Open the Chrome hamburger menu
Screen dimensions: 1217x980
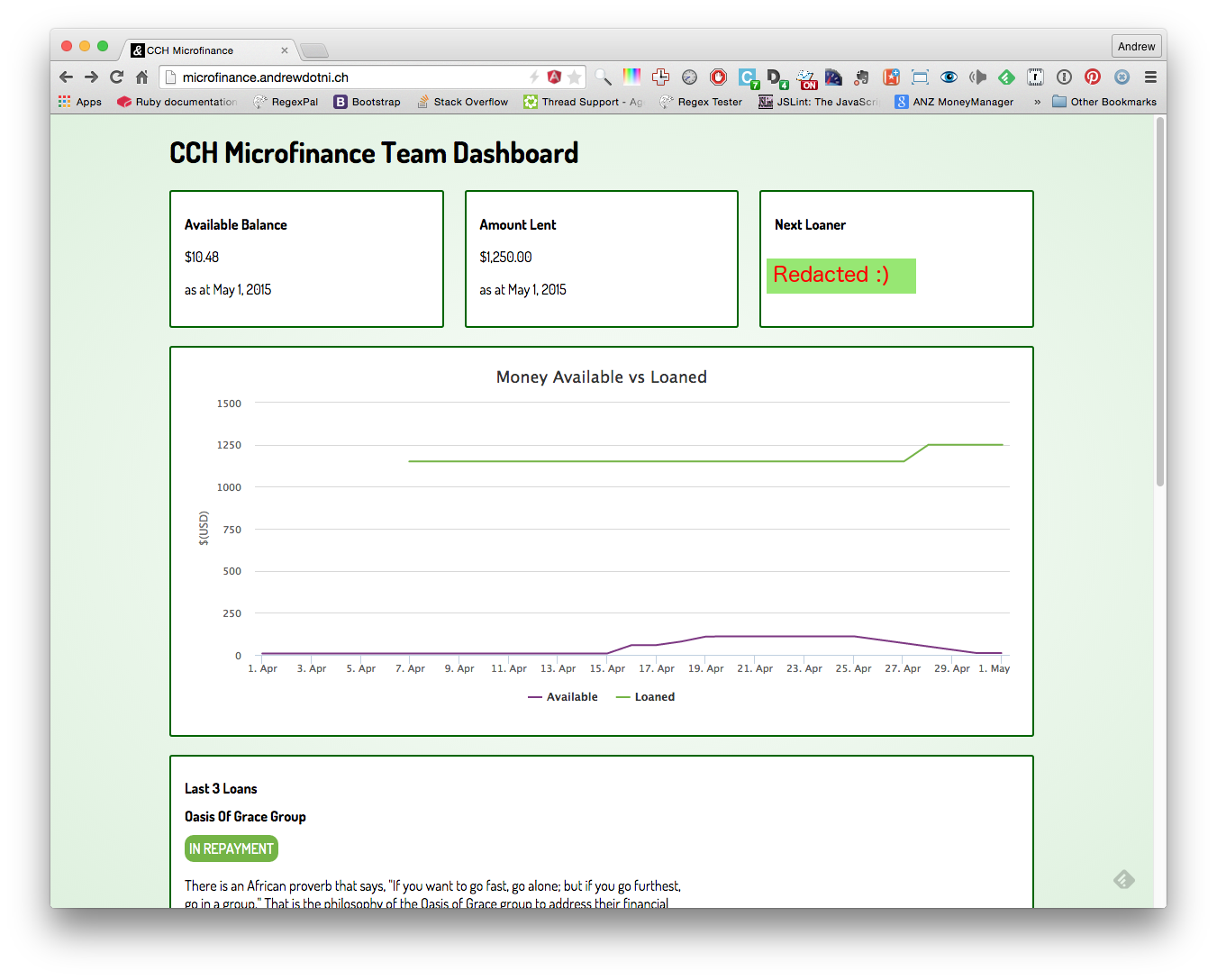pos(1150,77)
